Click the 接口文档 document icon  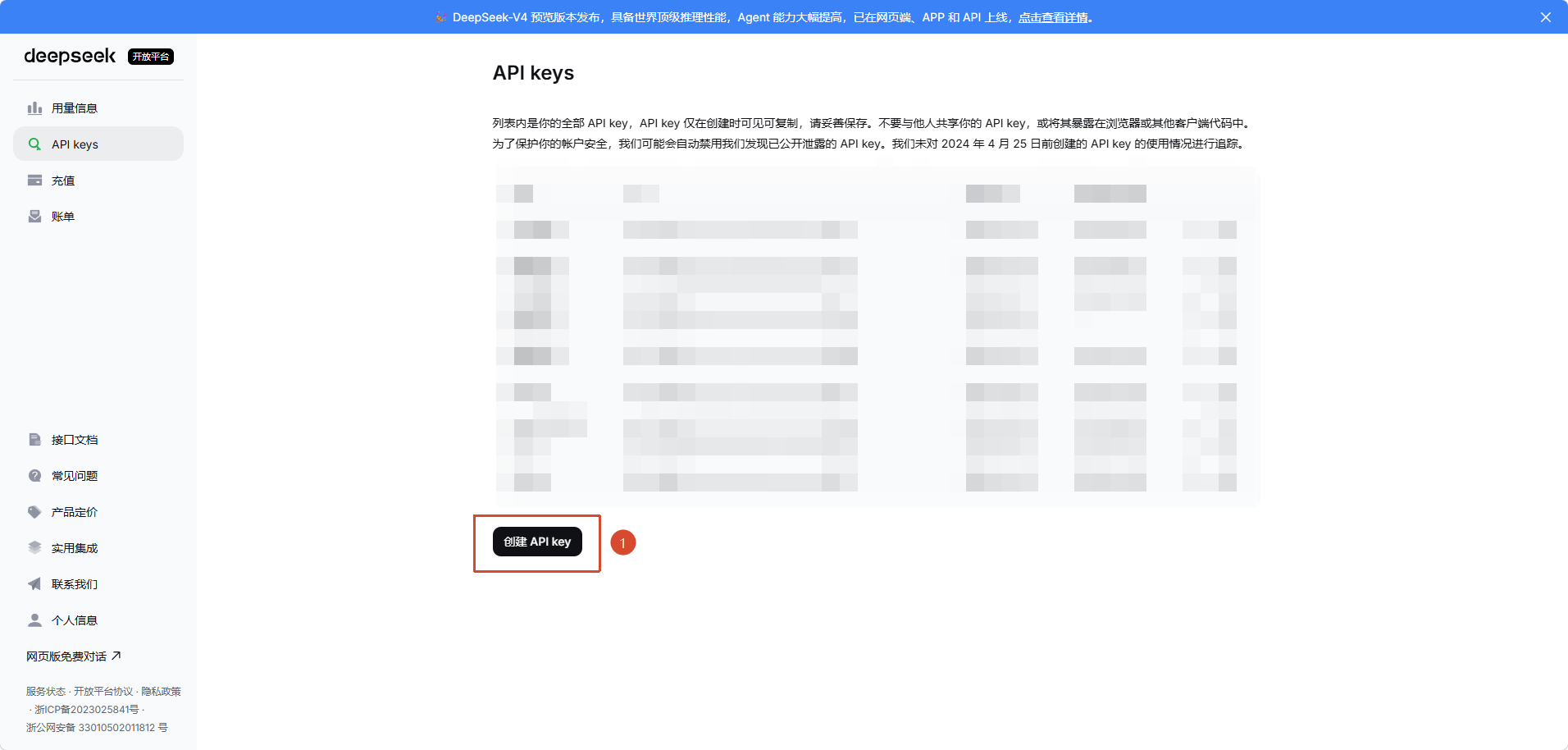(x=34, y=440)
